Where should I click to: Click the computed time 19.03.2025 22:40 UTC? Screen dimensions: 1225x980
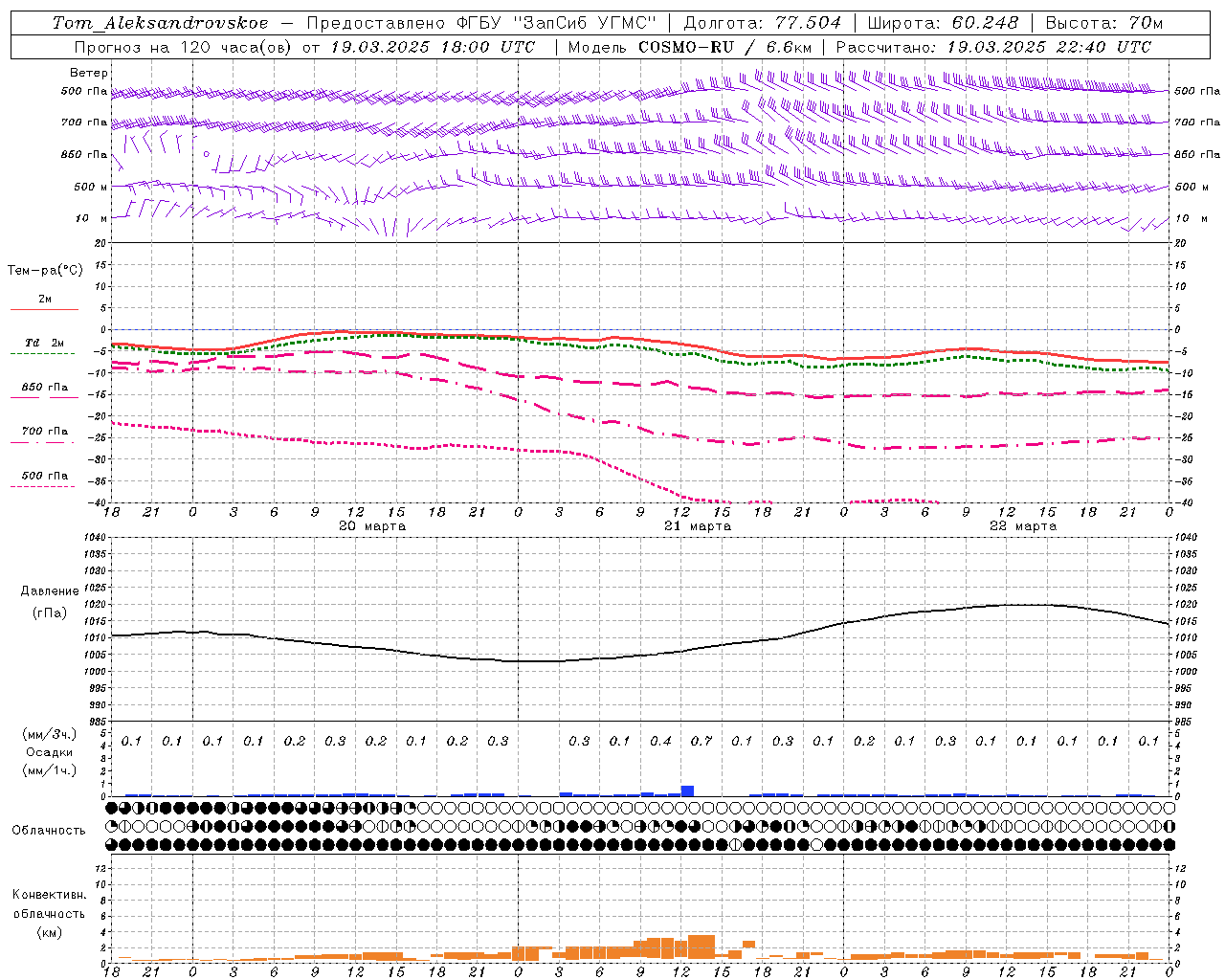[x=1050, y=47]
